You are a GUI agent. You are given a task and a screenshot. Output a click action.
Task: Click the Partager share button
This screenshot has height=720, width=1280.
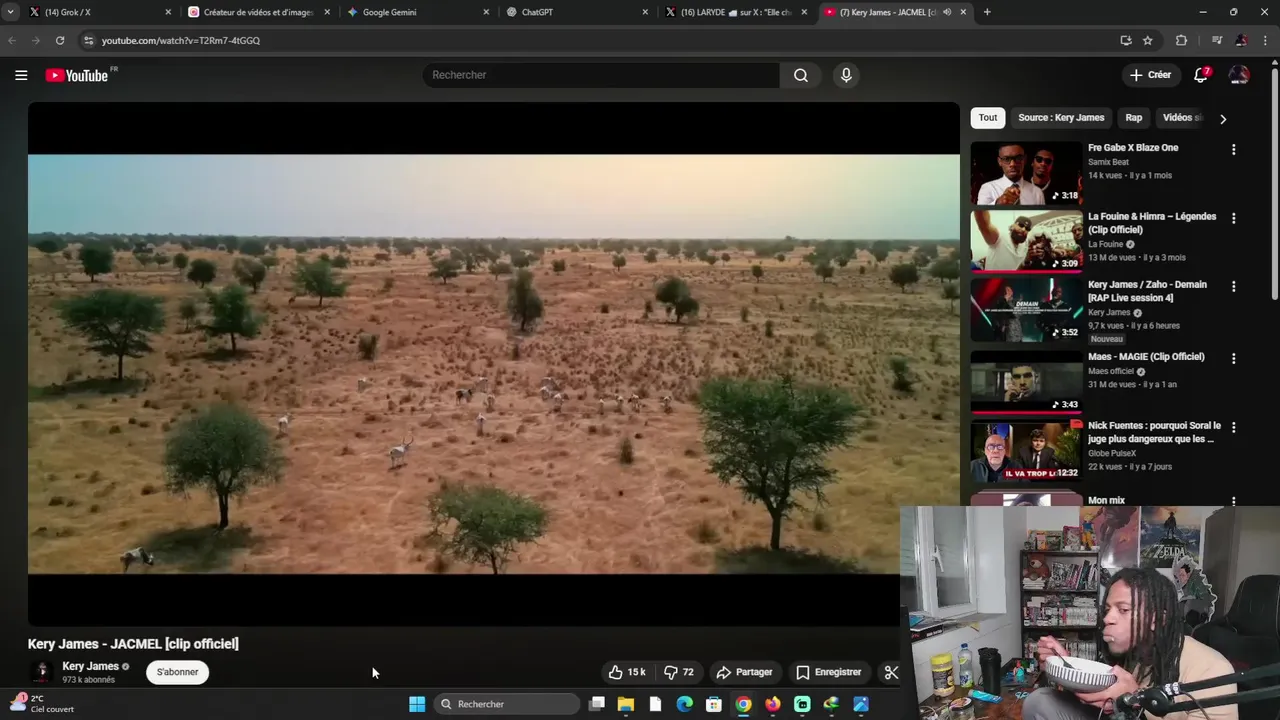[744, 672]
